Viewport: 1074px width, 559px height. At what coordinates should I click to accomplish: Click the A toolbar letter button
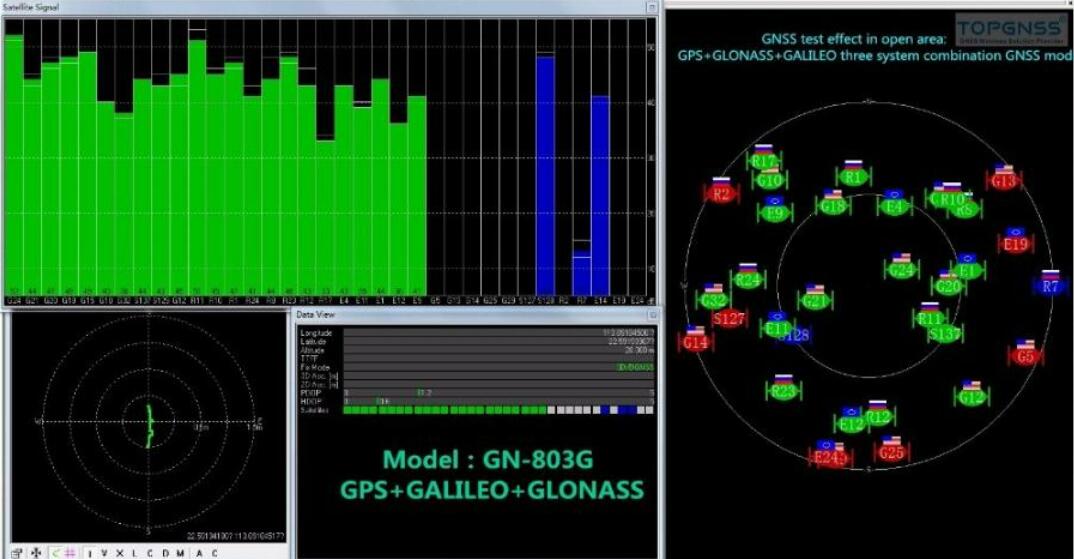[199, 553]
